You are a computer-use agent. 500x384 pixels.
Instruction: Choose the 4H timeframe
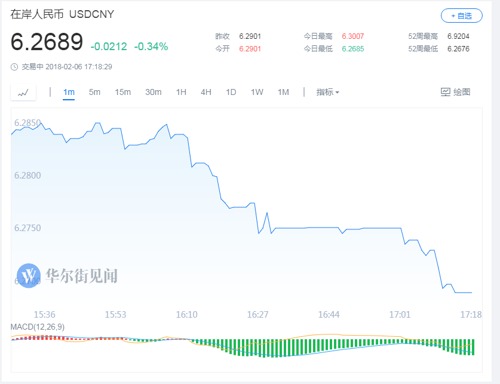(206, 92)
